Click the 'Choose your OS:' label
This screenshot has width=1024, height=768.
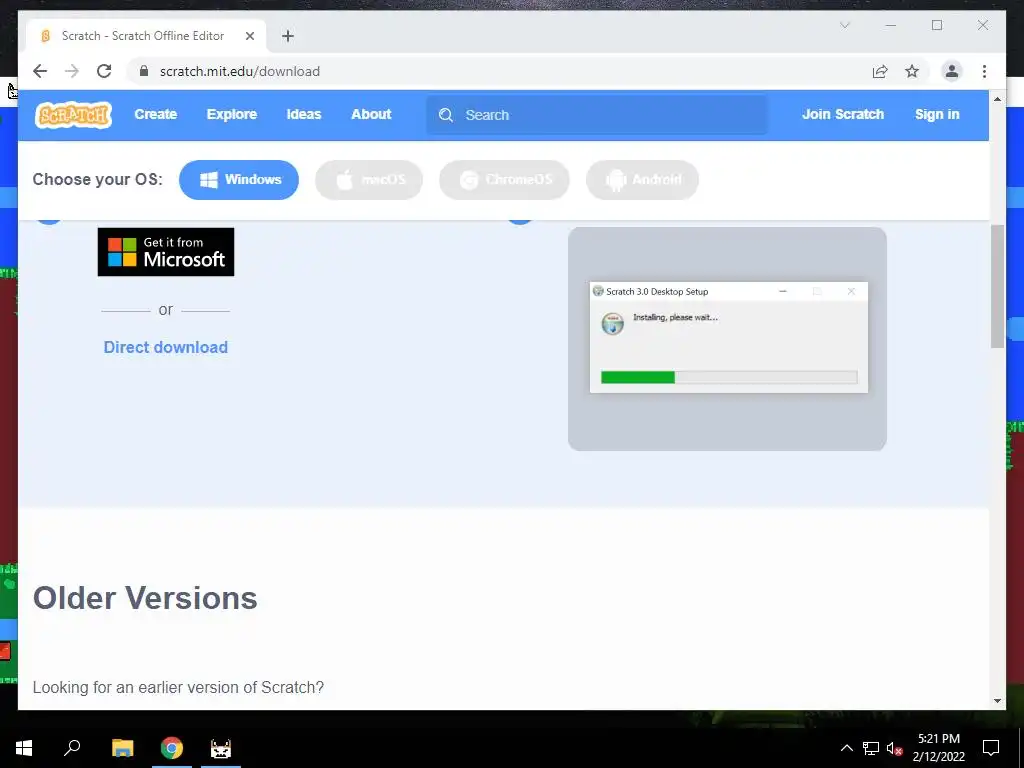tap(97, 180)
